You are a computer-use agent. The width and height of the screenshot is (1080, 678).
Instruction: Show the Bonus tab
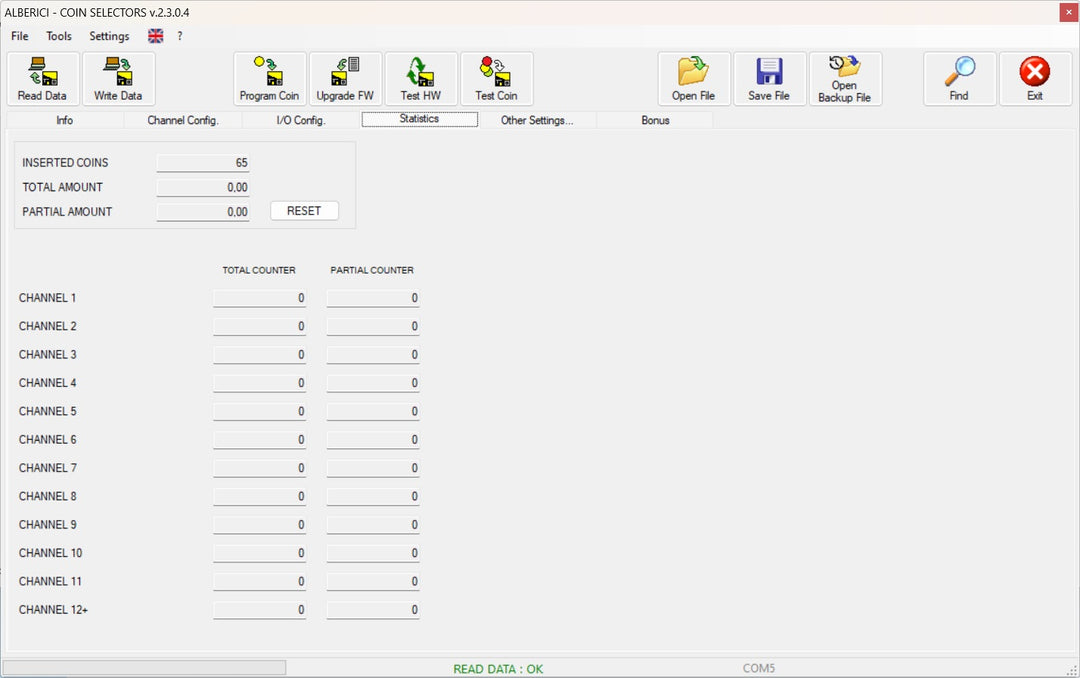655,120
